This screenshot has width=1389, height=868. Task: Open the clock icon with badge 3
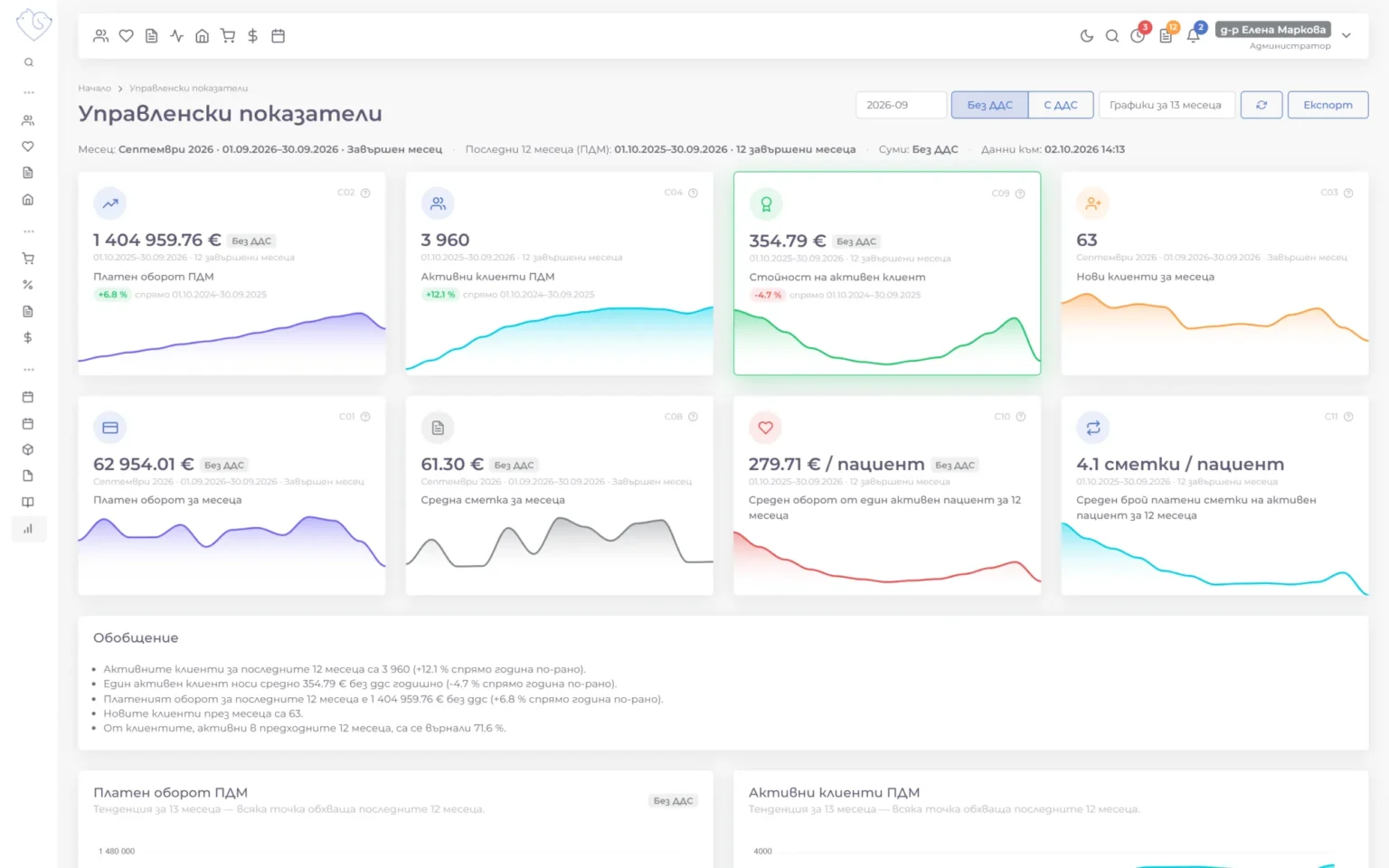click(x=1139, y=35)
